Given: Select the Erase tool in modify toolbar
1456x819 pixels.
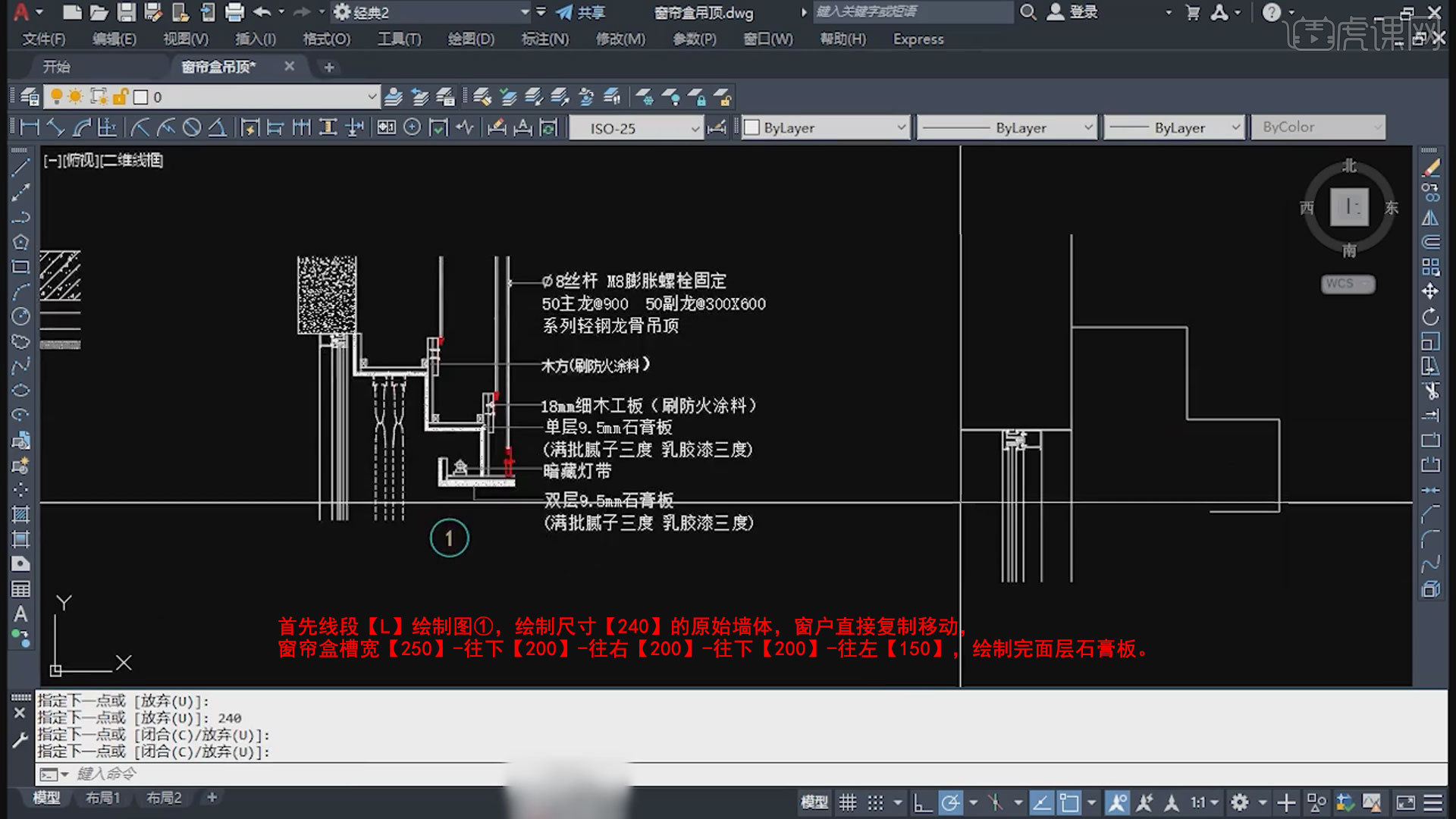Looking at the screenshot, I should pos(1430,168).
